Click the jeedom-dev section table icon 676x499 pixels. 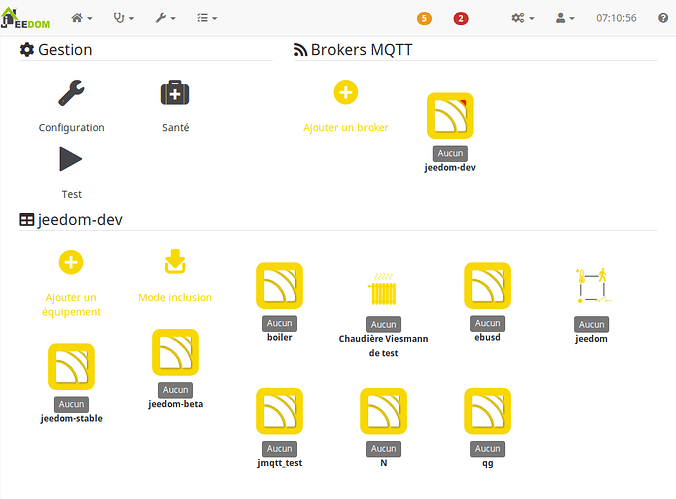(x=27, y=220)
